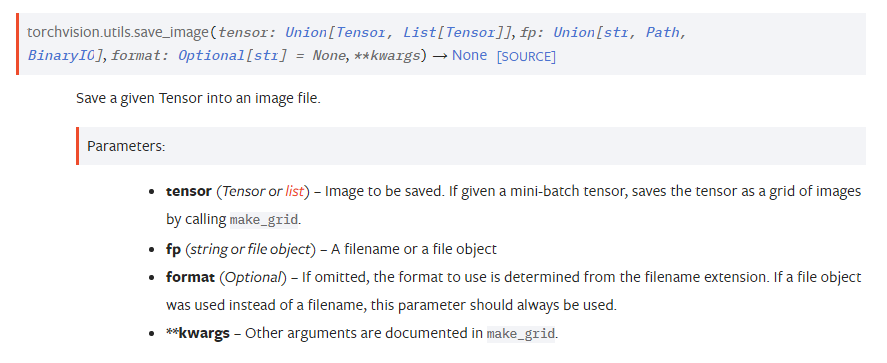Click make_grid code in tensor description

(264, 219)
